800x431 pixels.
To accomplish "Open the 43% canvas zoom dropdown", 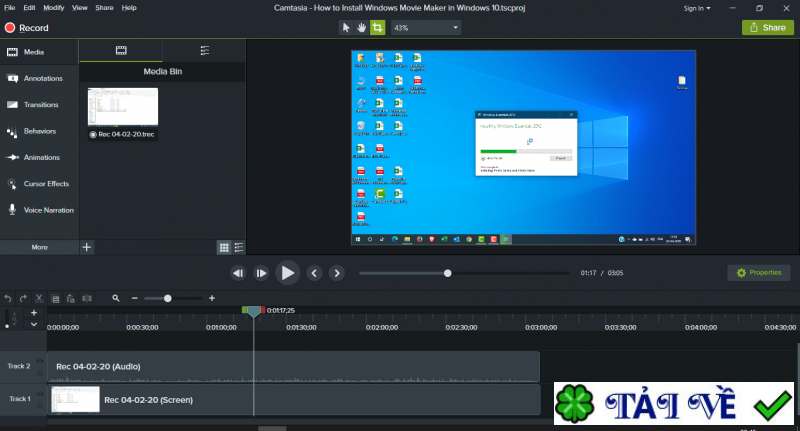I will point(425,28).
